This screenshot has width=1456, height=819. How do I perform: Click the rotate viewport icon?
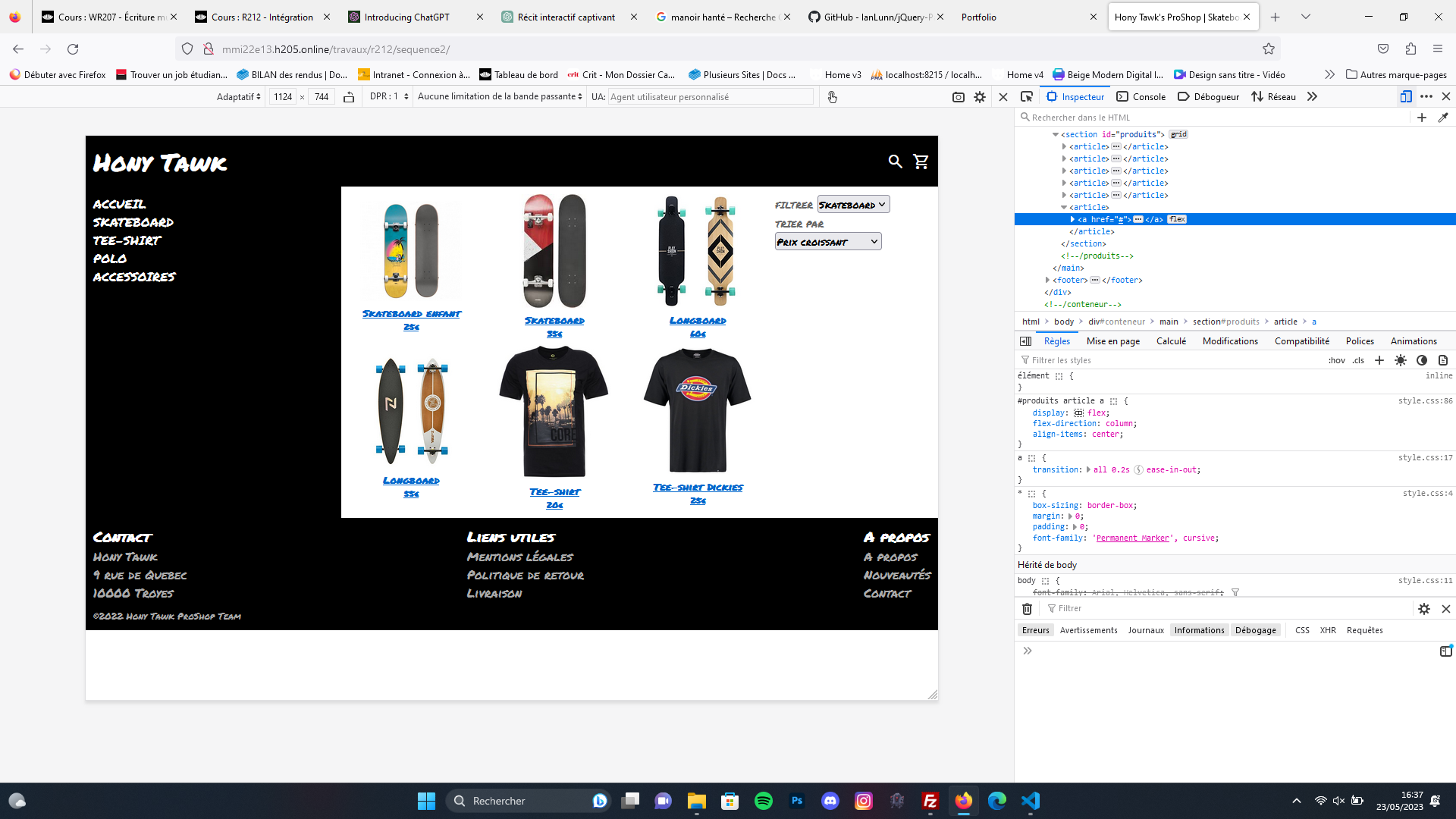pos(349,97)
